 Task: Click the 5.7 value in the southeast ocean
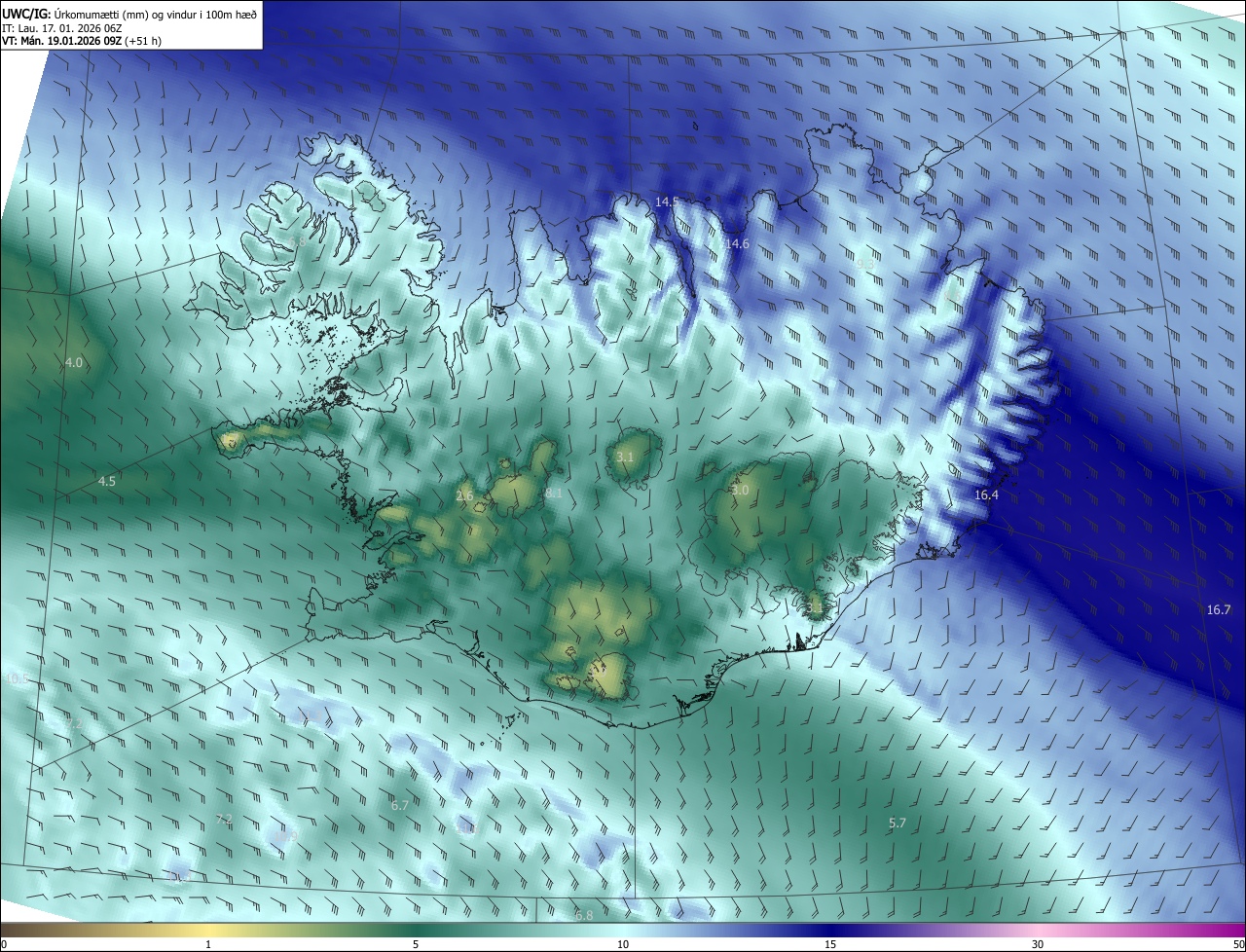(x=898, y=823)
